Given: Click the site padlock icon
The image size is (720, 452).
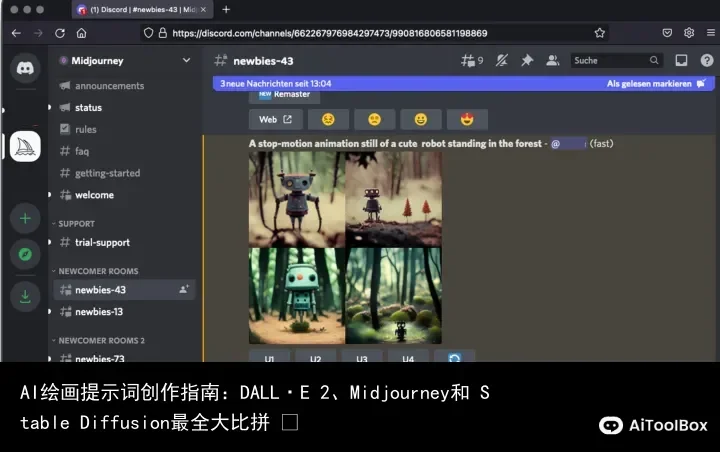Looking at the screenshot, I should [x=163, y=33].
